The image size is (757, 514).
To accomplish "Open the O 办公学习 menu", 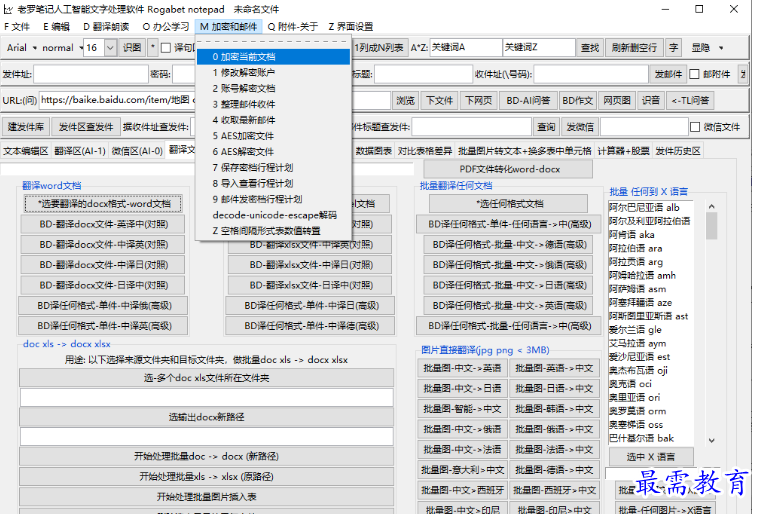I will [166, 27].
